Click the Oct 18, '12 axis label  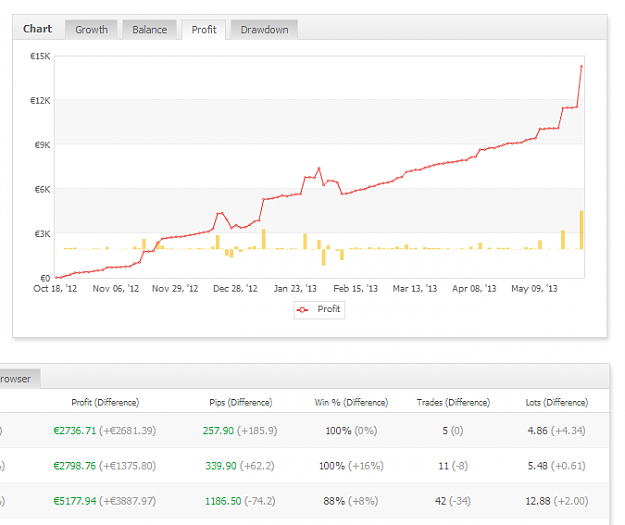[x=55, y=289]
